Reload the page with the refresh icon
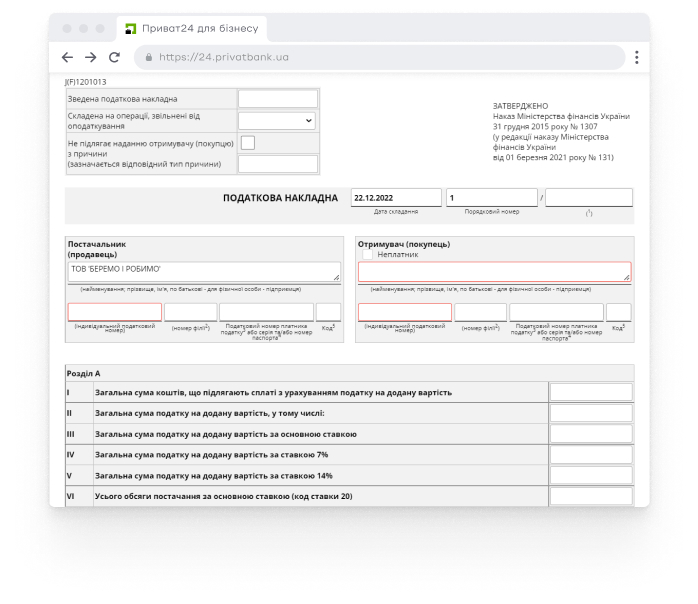 (115, 58)
